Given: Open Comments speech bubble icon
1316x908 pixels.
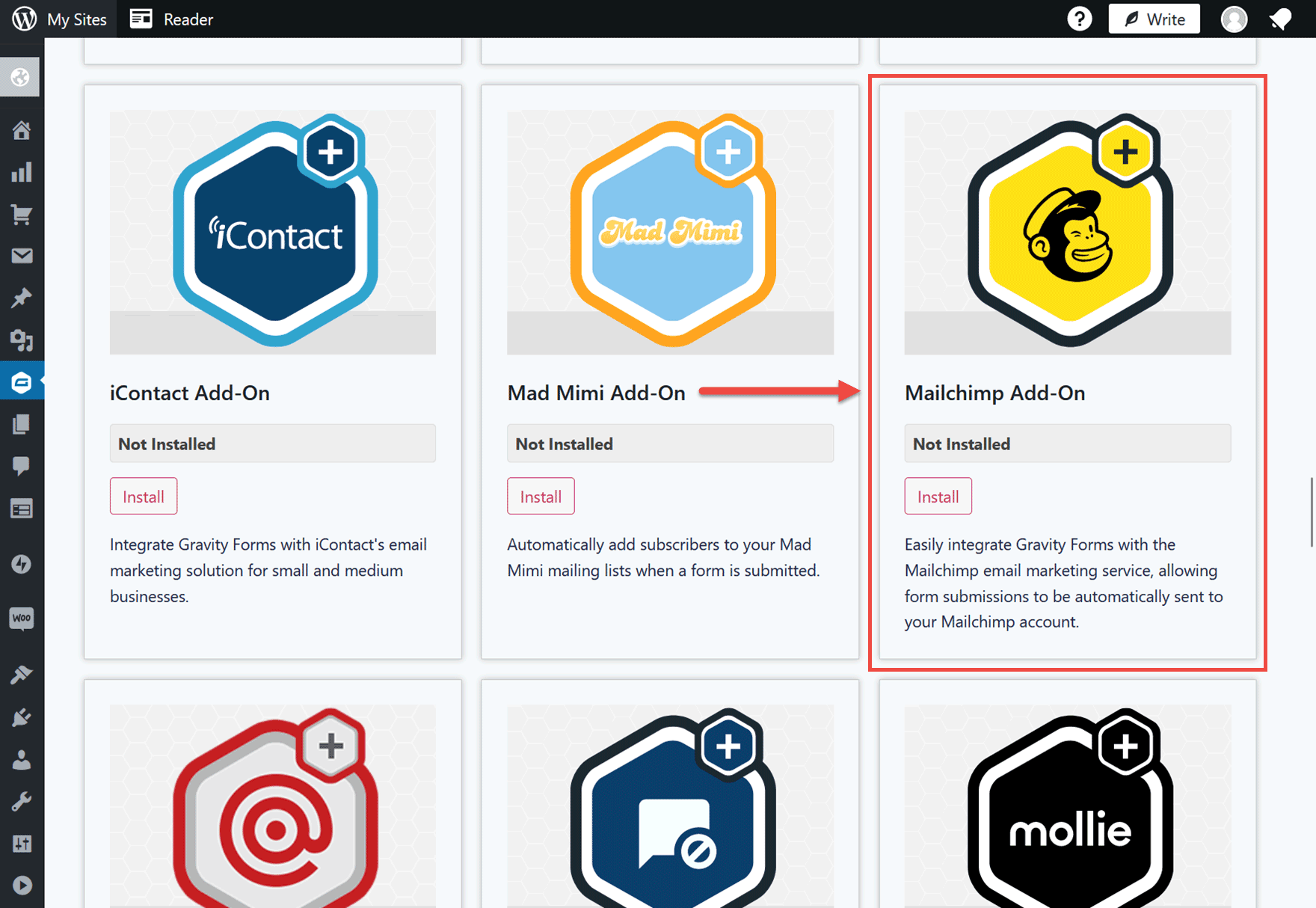Looking at the screenshot, I should click(x=21, y=466).
